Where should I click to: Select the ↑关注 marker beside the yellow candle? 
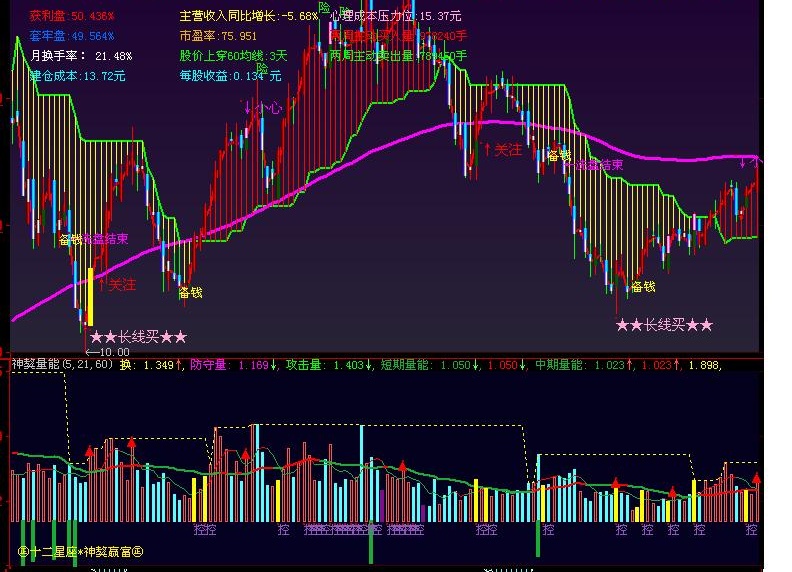coord(117,285)
